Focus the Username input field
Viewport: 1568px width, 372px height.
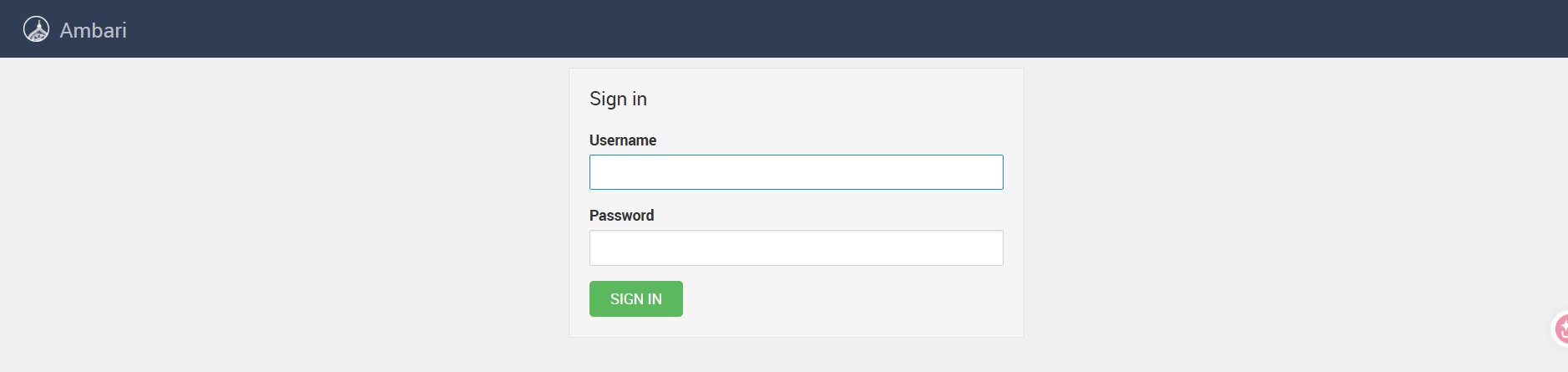point(796,172)
